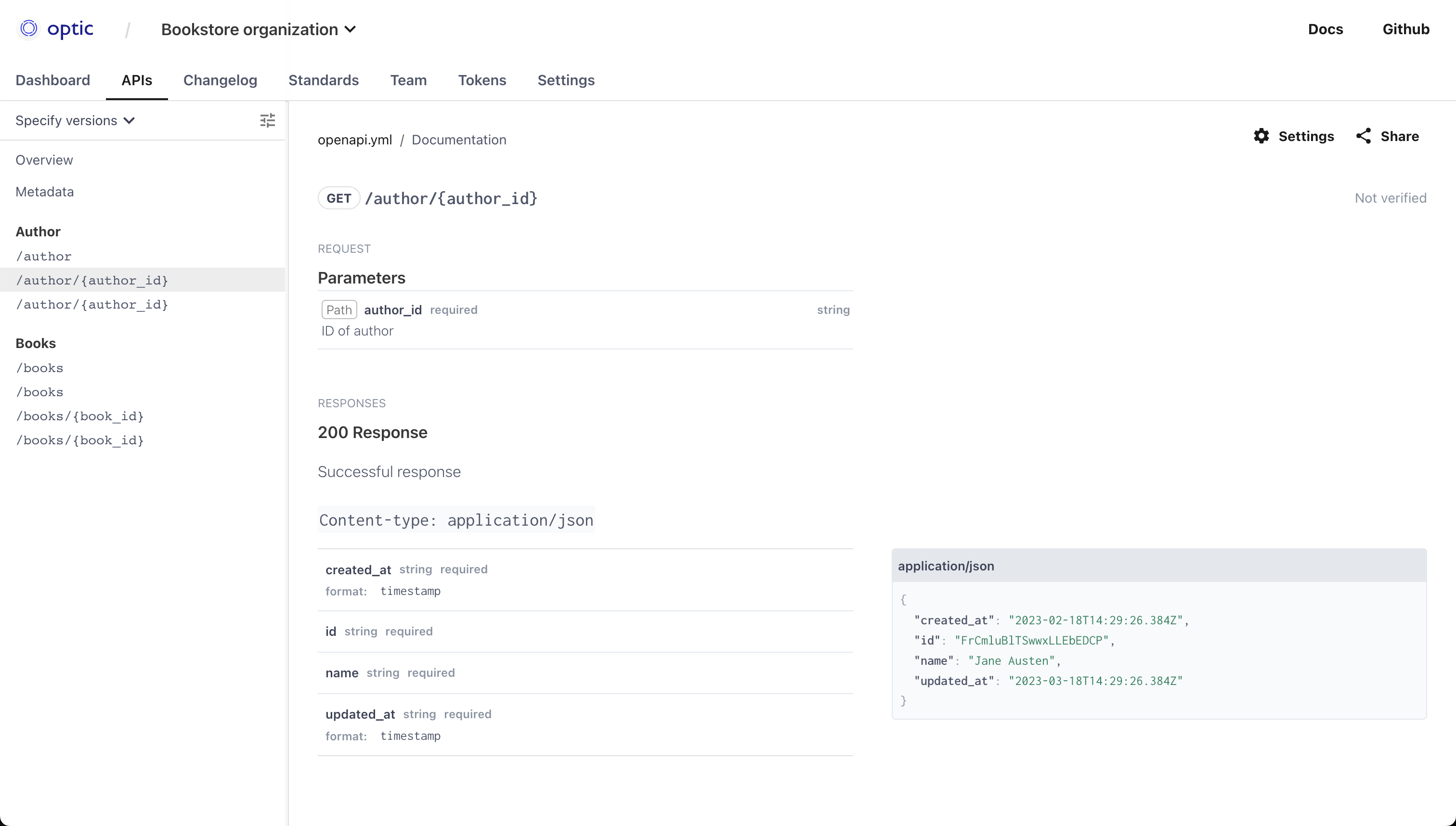
Task: Click the Optic logo icon
Action: (28, 28)
